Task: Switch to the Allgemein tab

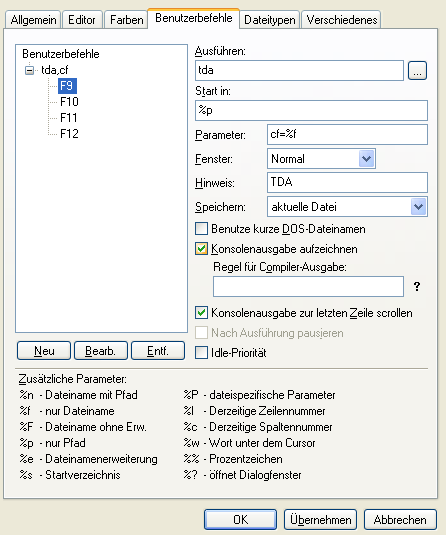Action: point(33,20)
